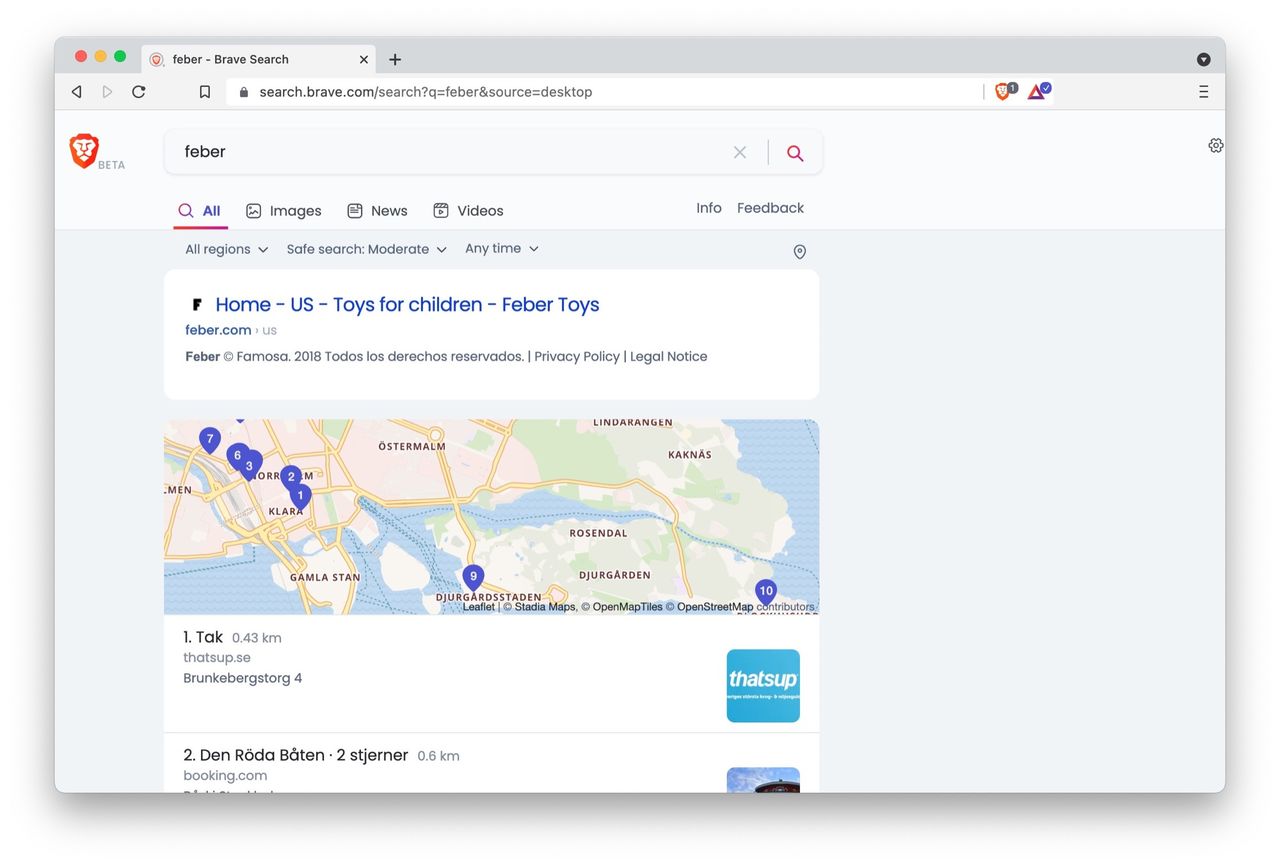Click the GAMLA STAN map label
The width and height of the screenshot is (1280, 865).
(x=325, y=577)
